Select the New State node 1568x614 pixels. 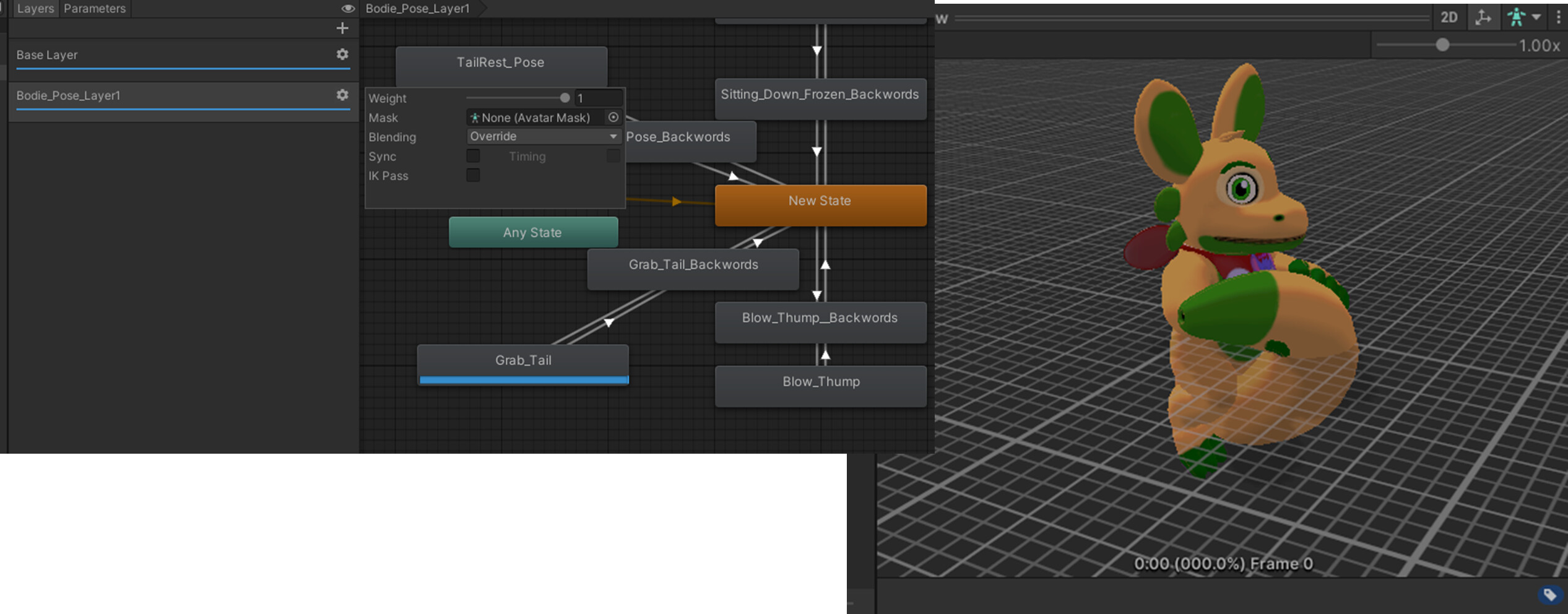[x=820, y=204]
